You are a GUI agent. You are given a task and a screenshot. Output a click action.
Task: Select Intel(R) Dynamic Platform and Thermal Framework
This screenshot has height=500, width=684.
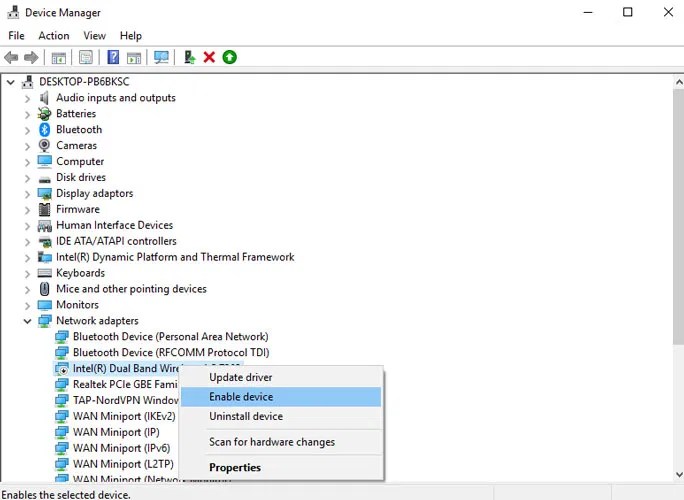[x=175, y=257]
